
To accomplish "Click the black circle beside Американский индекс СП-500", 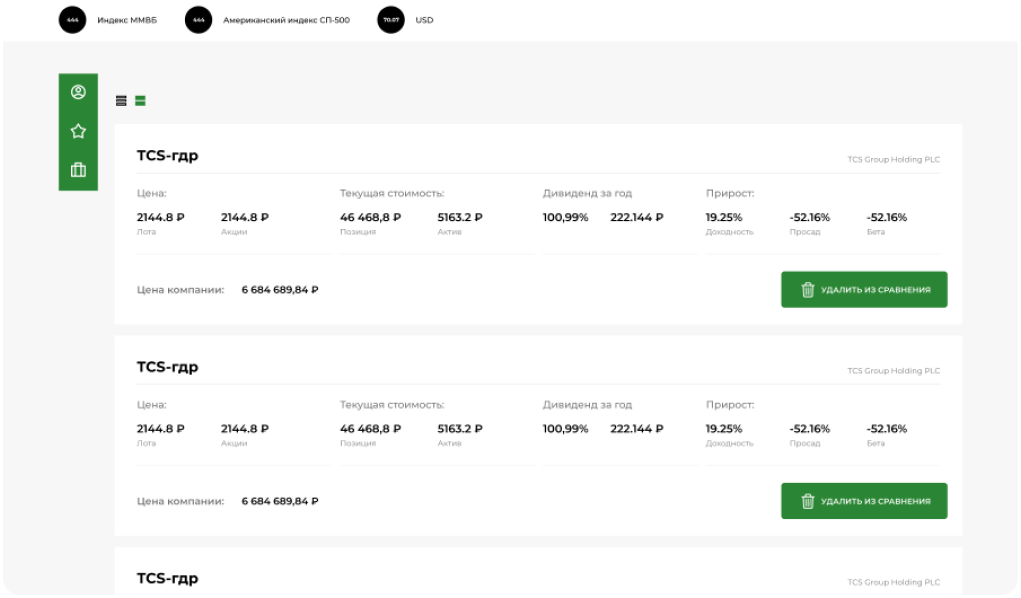I will click(x=199, y=20).
